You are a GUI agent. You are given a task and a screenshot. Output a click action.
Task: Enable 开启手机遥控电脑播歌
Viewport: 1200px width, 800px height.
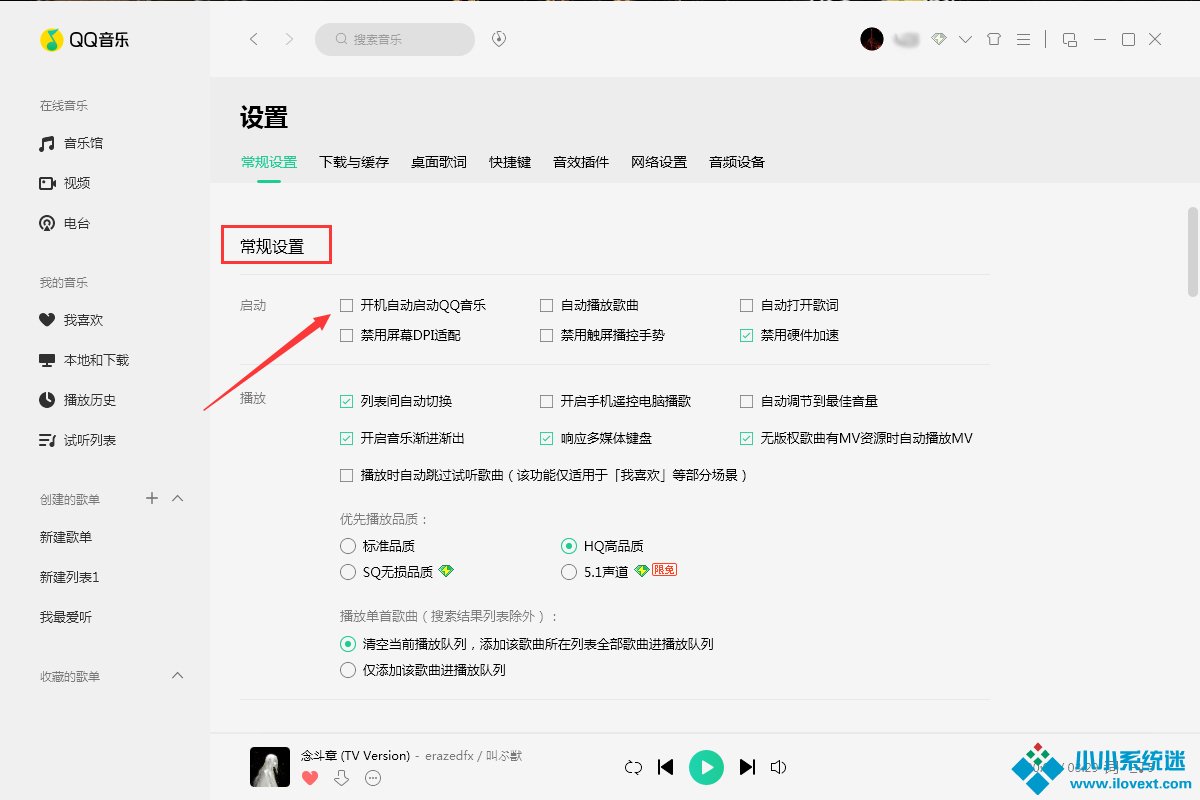click(x=547, y=401)
